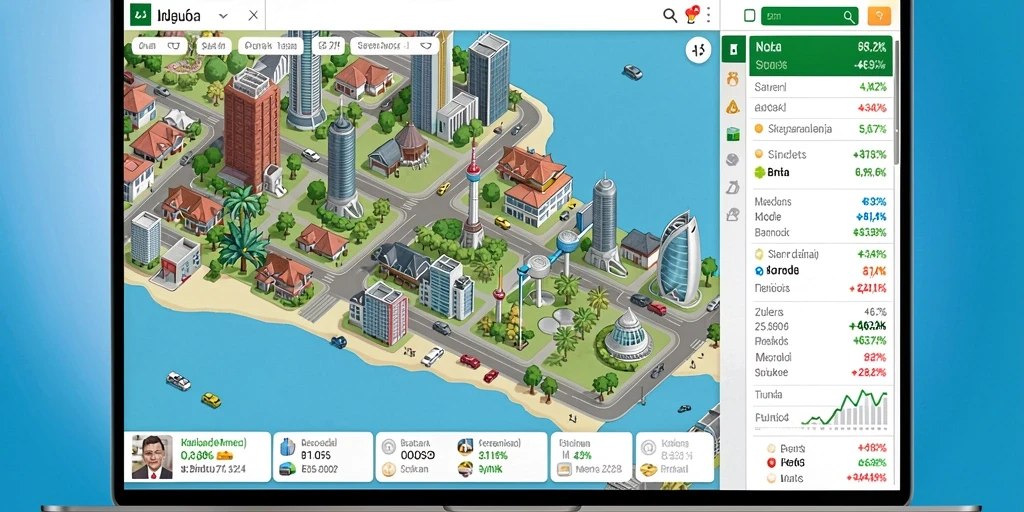The width and height of the screenshot is (1024, 512).
Task: Select the green Nota header row
Action: pos(820,56)
